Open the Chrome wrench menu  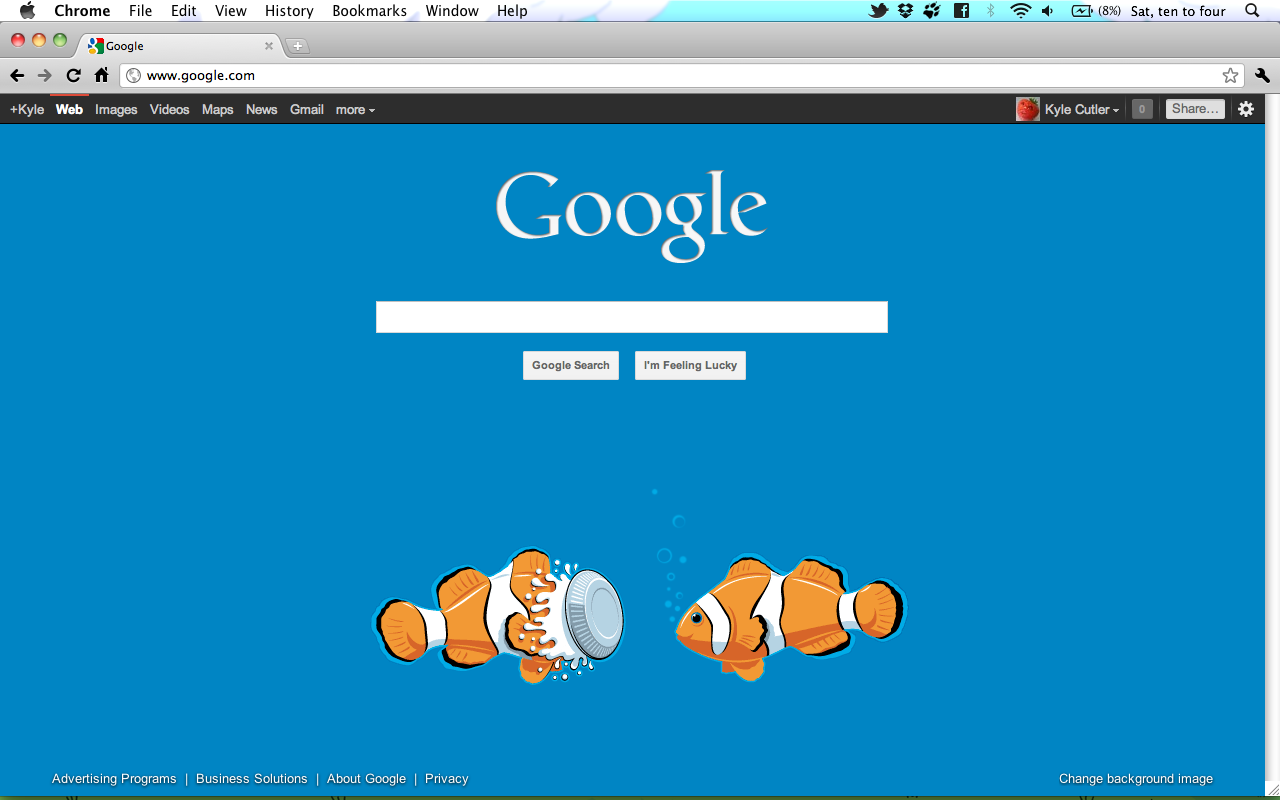click(1261, 75)
